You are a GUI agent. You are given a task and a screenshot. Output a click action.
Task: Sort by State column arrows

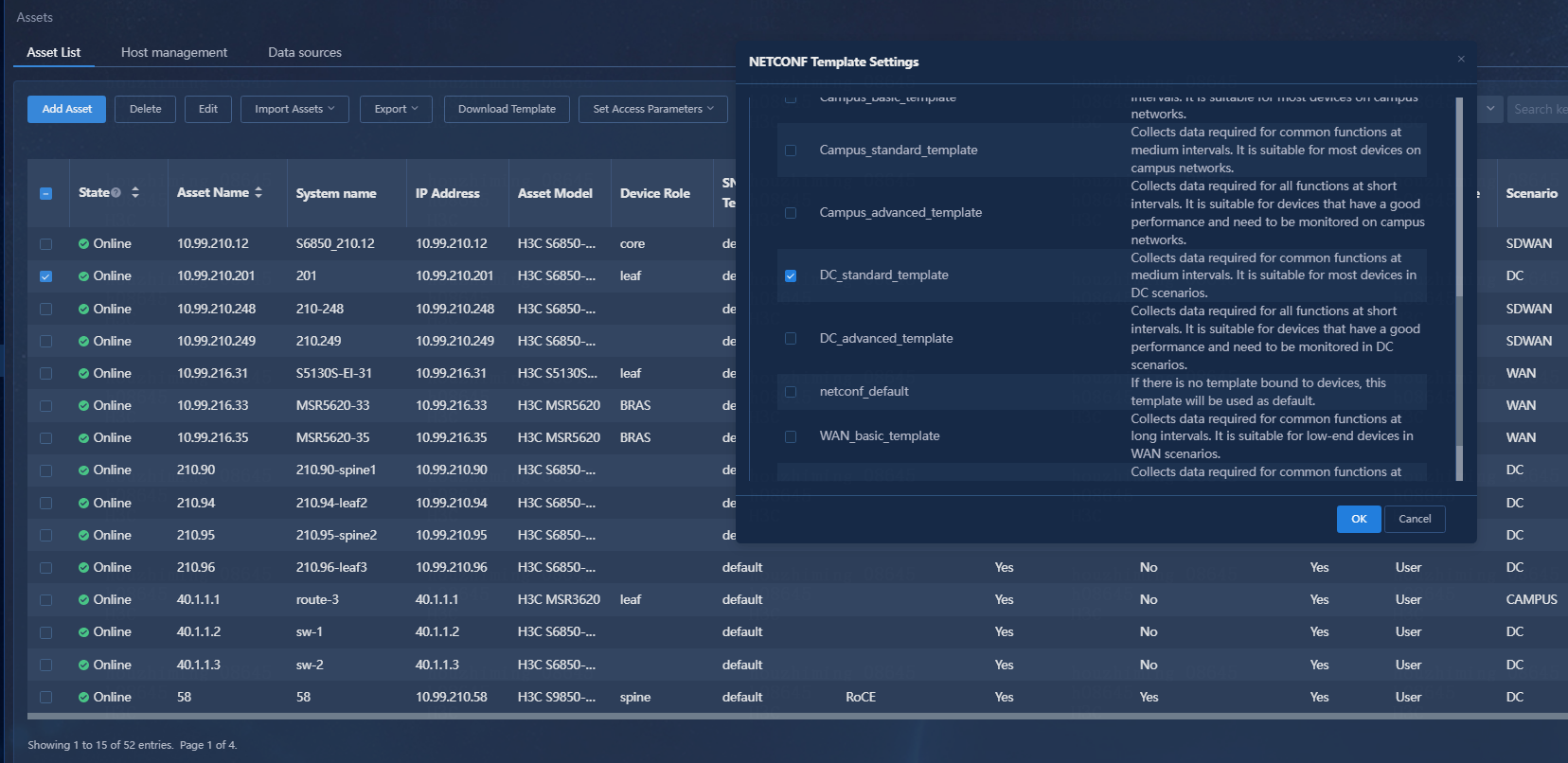(x=135, y=193)
